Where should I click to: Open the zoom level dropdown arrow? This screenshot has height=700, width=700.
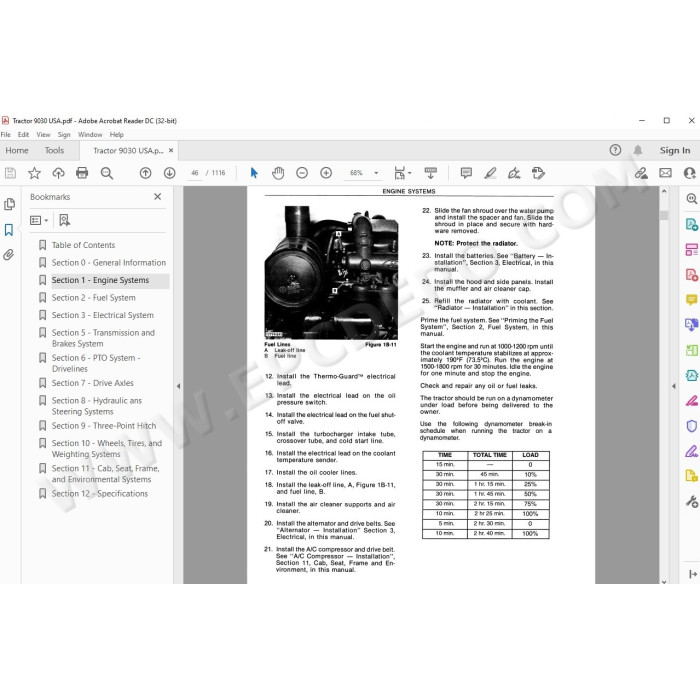pos(376,173)
